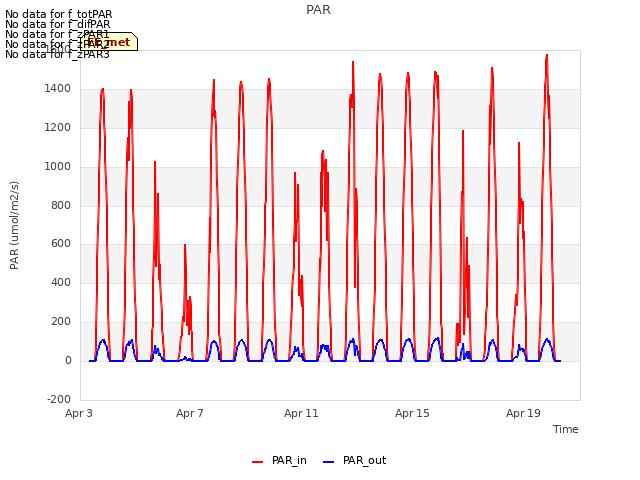Click the 600 y-axis tick label
The height and width of the screenshot is (480, 640).
[x=61, y=244]
